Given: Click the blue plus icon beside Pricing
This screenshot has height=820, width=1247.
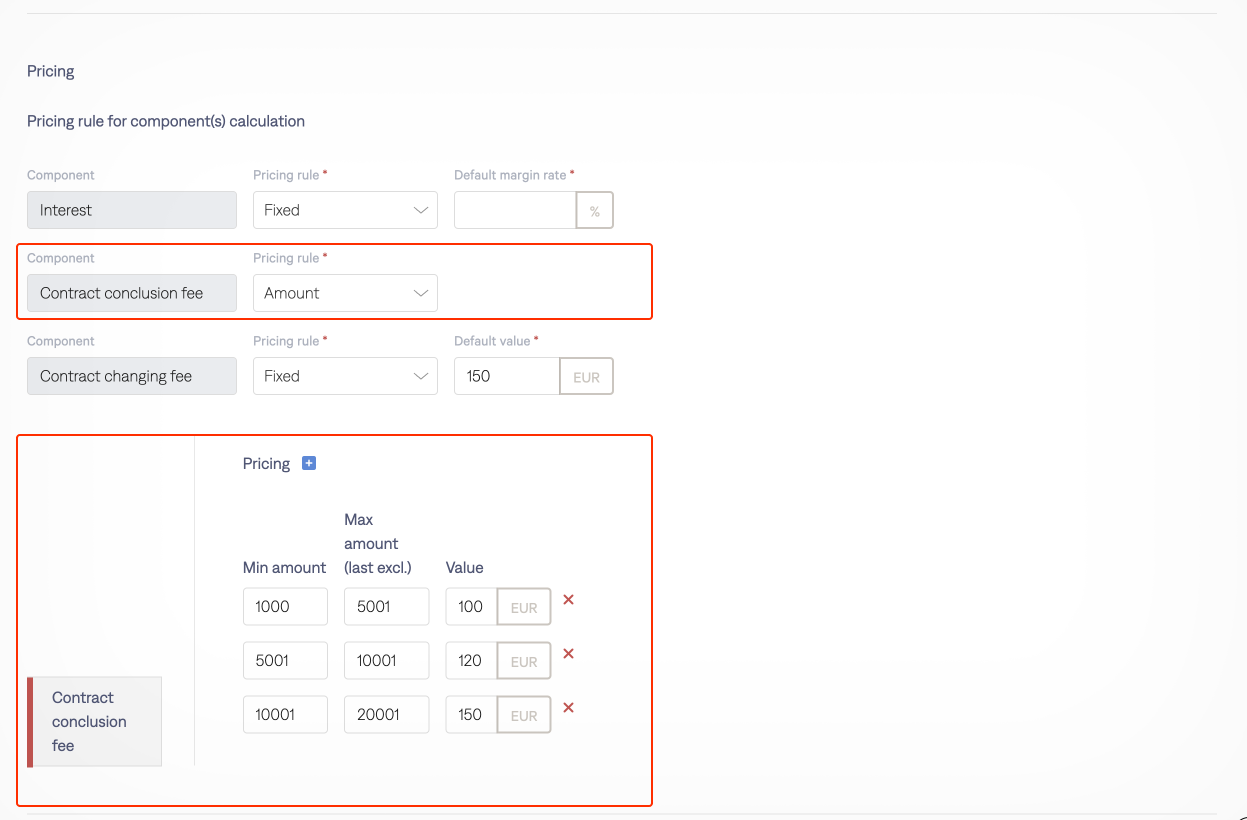Looking at the screenshot, I should coord(309,463).
